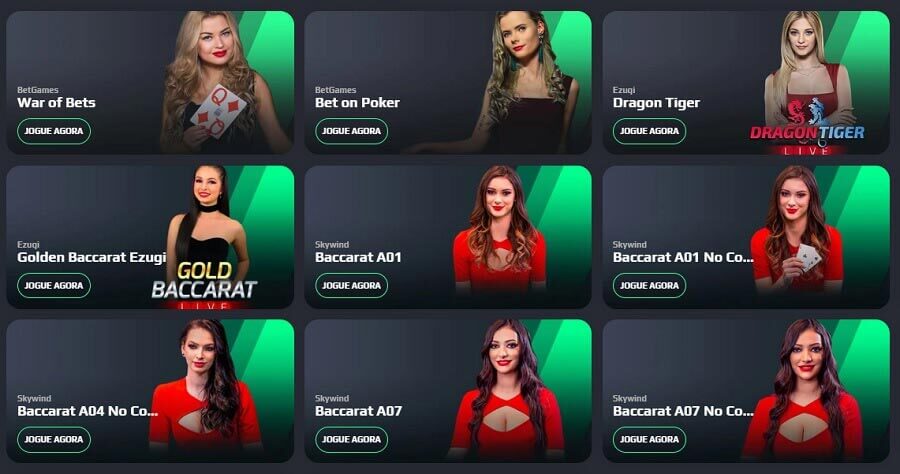Select the Baccarat A01 title text
The height and width of the screenshot is (474, 900).
[x=358, y=257]
